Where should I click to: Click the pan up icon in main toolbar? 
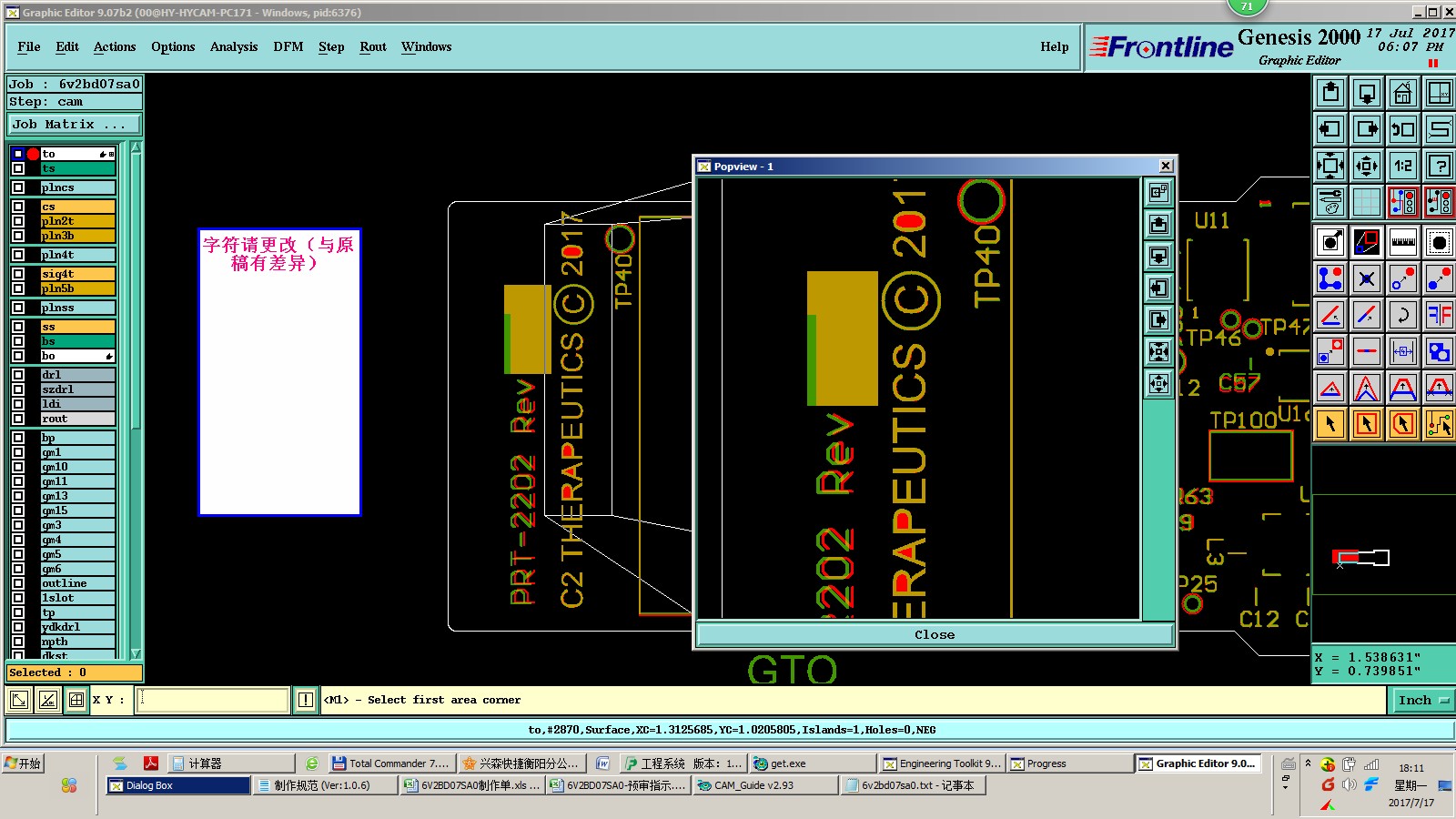(1330, 93)
